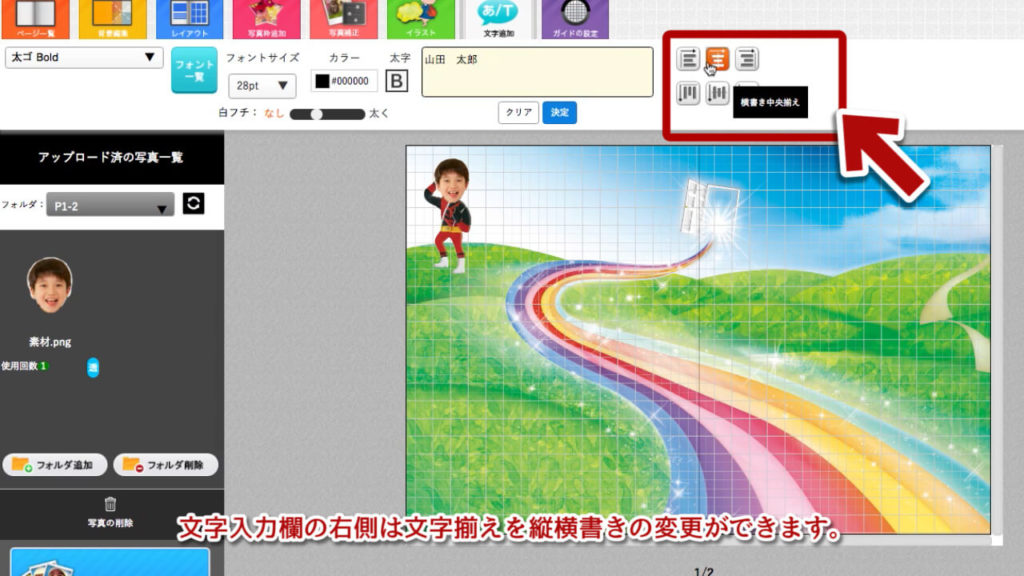The image size is (1024, 576).
Task: Click the 使用回数 usage count label
Action: [x=20, y=366]
